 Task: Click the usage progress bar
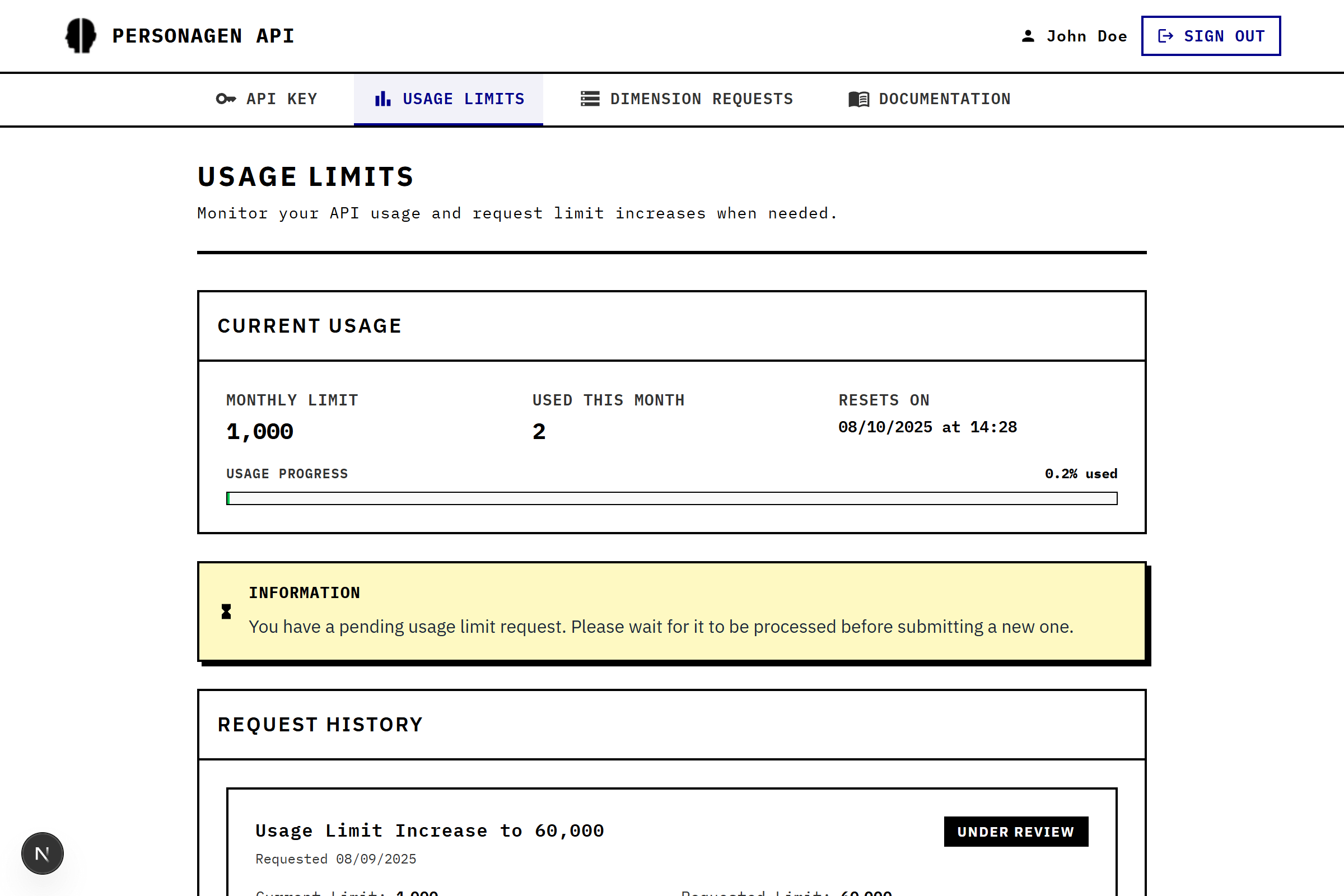672,498
